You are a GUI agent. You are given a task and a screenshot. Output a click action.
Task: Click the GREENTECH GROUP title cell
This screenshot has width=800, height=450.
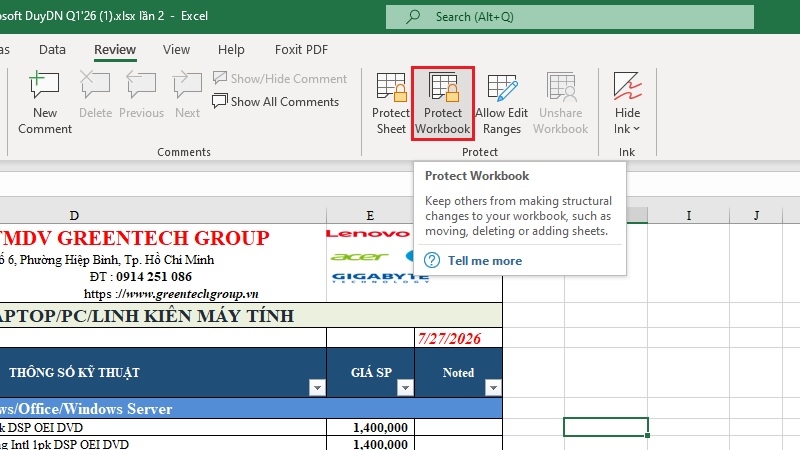pyautogui.click(x=135, y=238)
